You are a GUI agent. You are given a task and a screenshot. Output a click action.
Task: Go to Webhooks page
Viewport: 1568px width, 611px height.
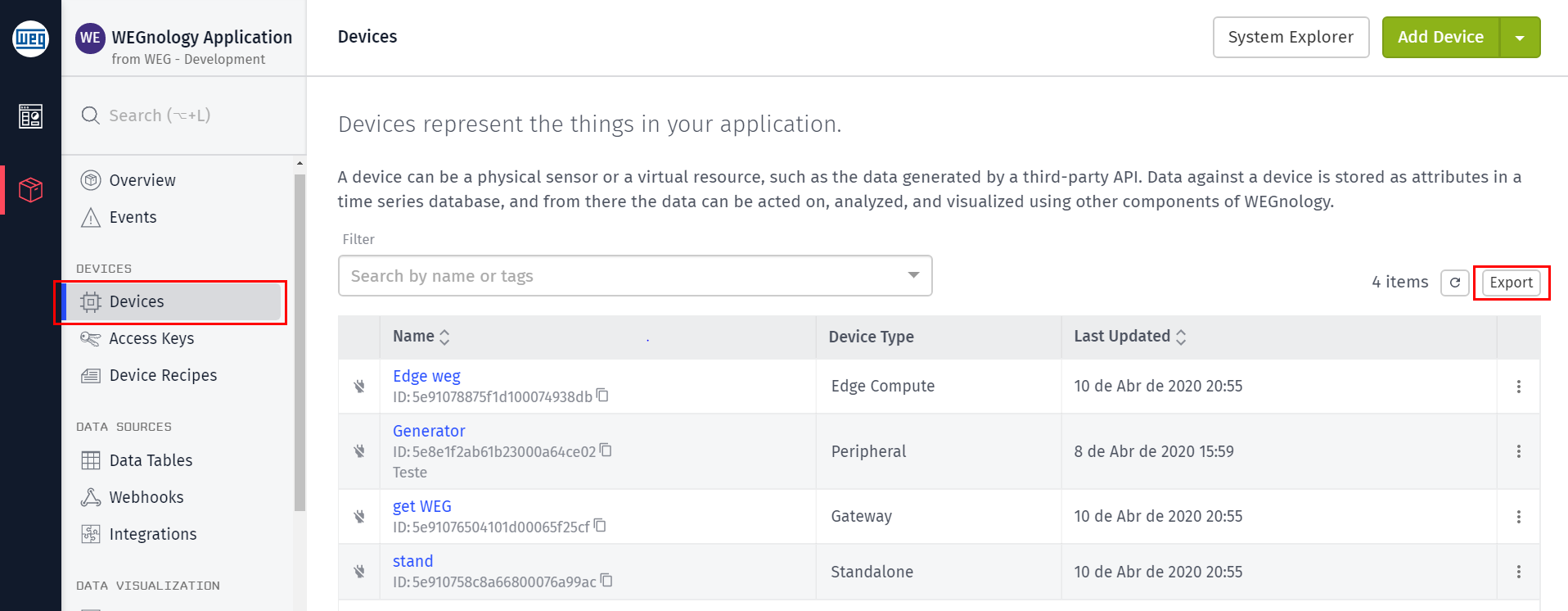(x=146, y=497)
